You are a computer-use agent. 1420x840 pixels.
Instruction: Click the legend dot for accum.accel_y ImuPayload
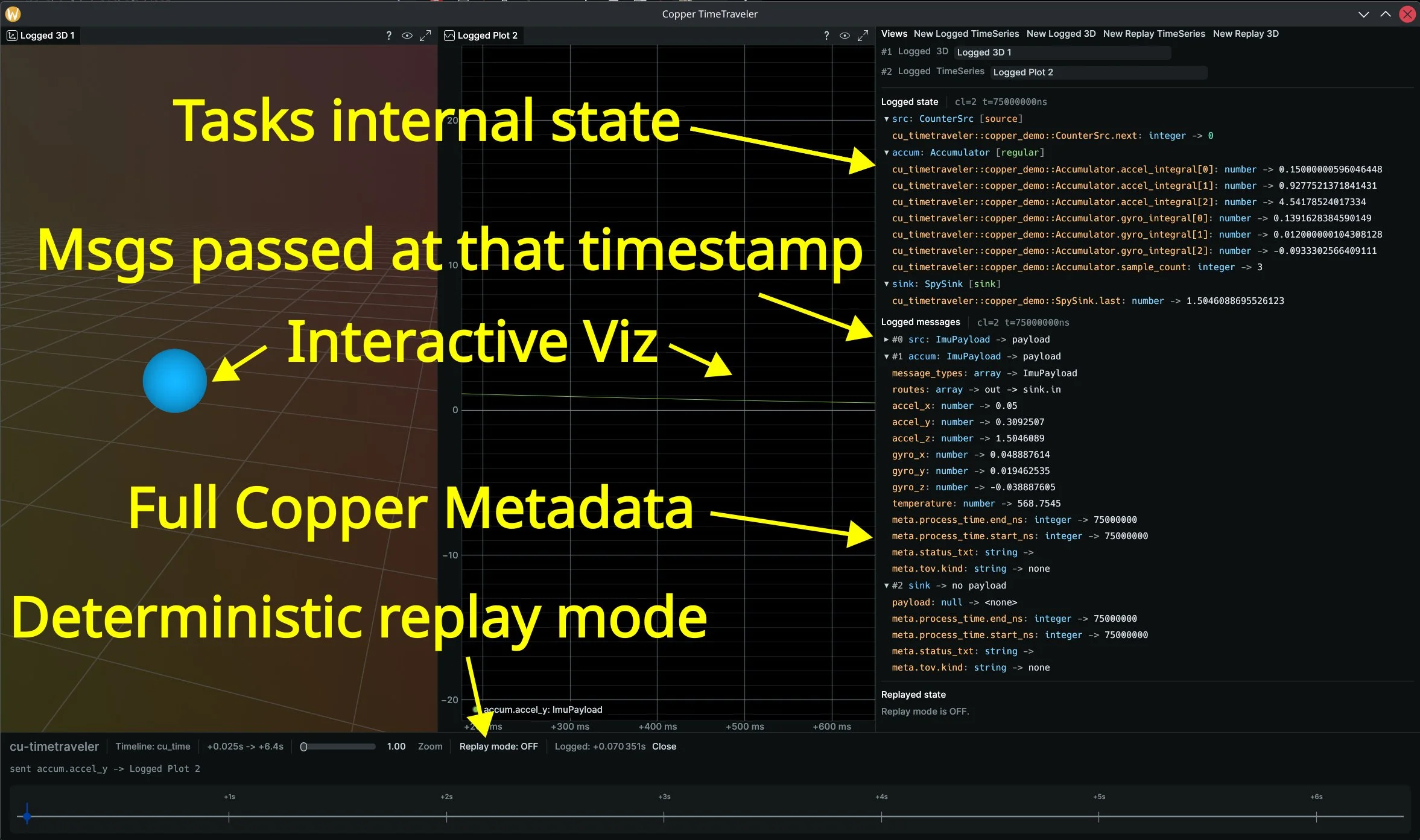click(474, 709)
